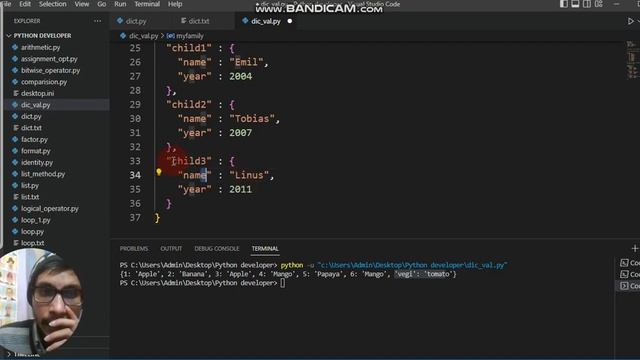Click the "Linus" string on line 34
The image size is (640, 360).
tap(249, 175)
